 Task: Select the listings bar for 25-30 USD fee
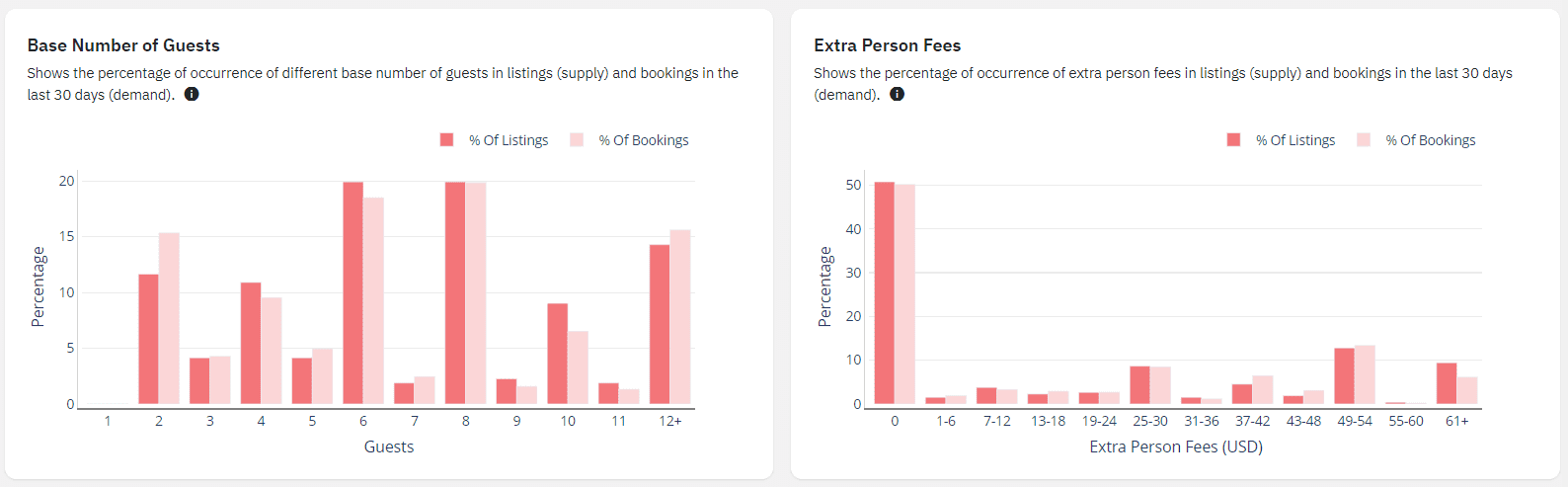coord(1139,385)
